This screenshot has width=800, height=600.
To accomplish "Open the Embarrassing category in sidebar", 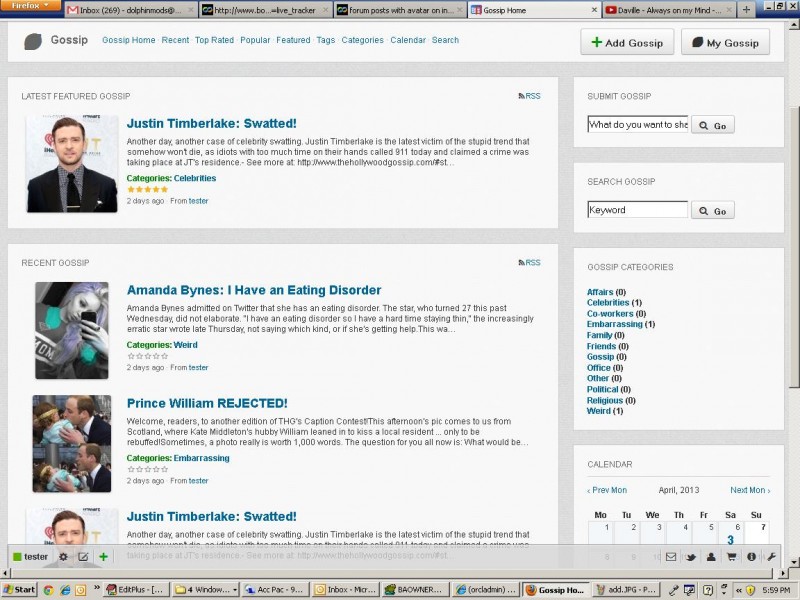I will point(614,324).
